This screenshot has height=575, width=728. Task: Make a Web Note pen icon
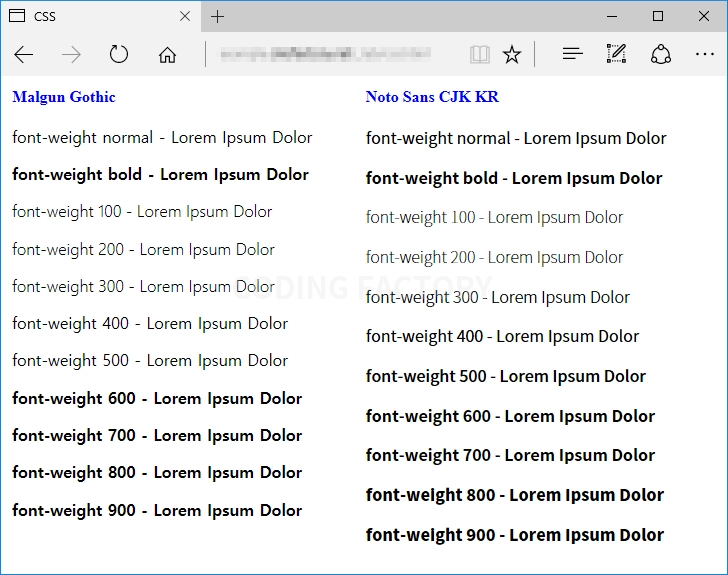click(x=616, y=54)
